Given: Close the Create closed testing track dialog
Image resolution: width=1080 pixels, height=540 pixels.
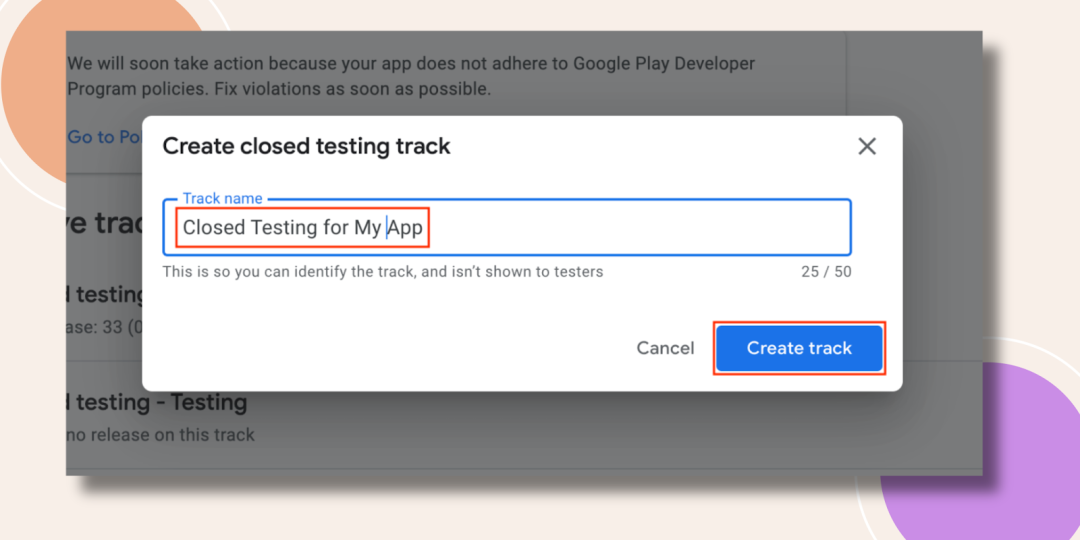Looking at the screenshot, I should (866, 146).
